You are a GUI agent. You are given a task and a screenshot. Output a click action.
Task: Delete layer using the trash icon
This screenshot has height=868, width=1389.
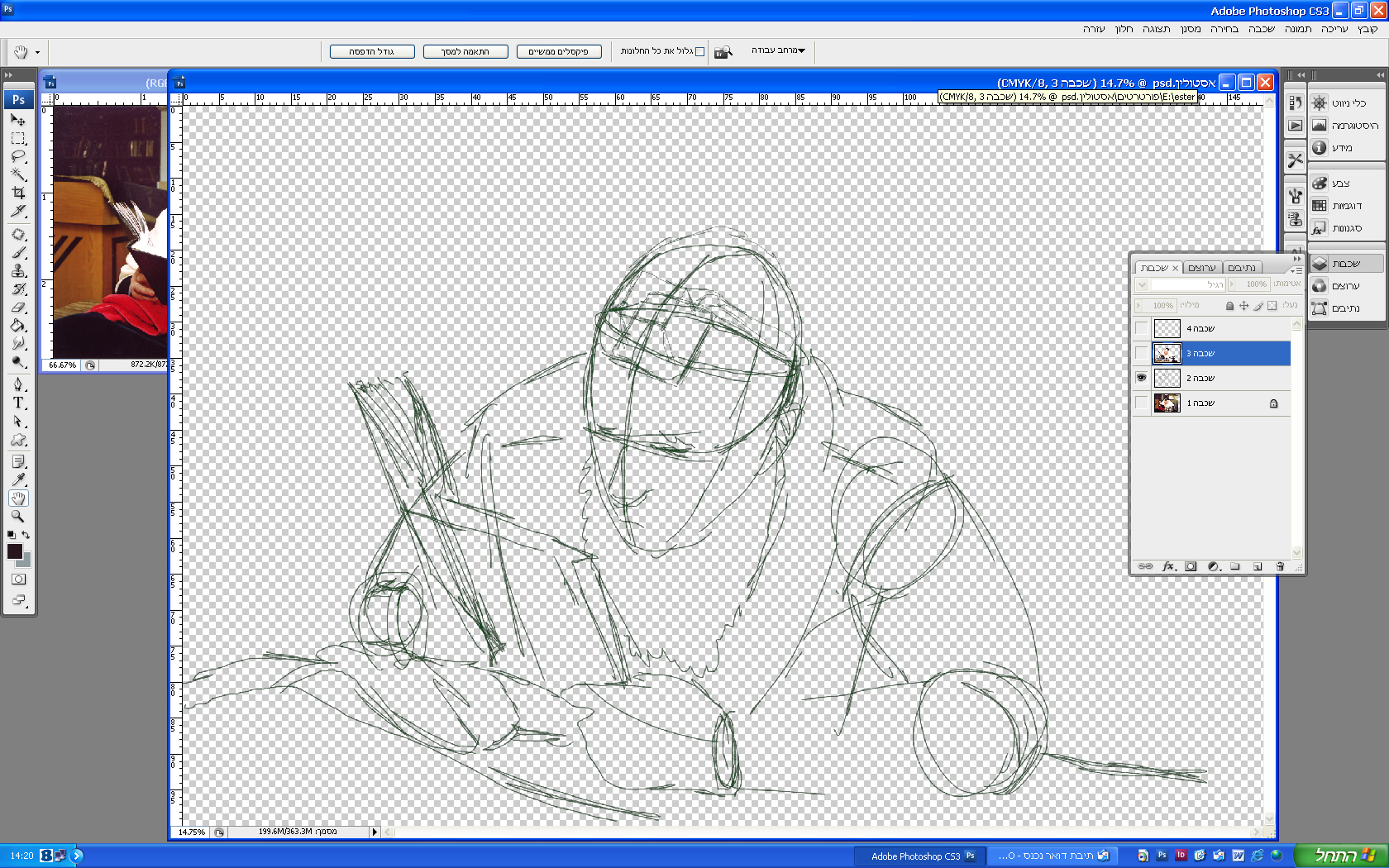tap(1280, 566)
